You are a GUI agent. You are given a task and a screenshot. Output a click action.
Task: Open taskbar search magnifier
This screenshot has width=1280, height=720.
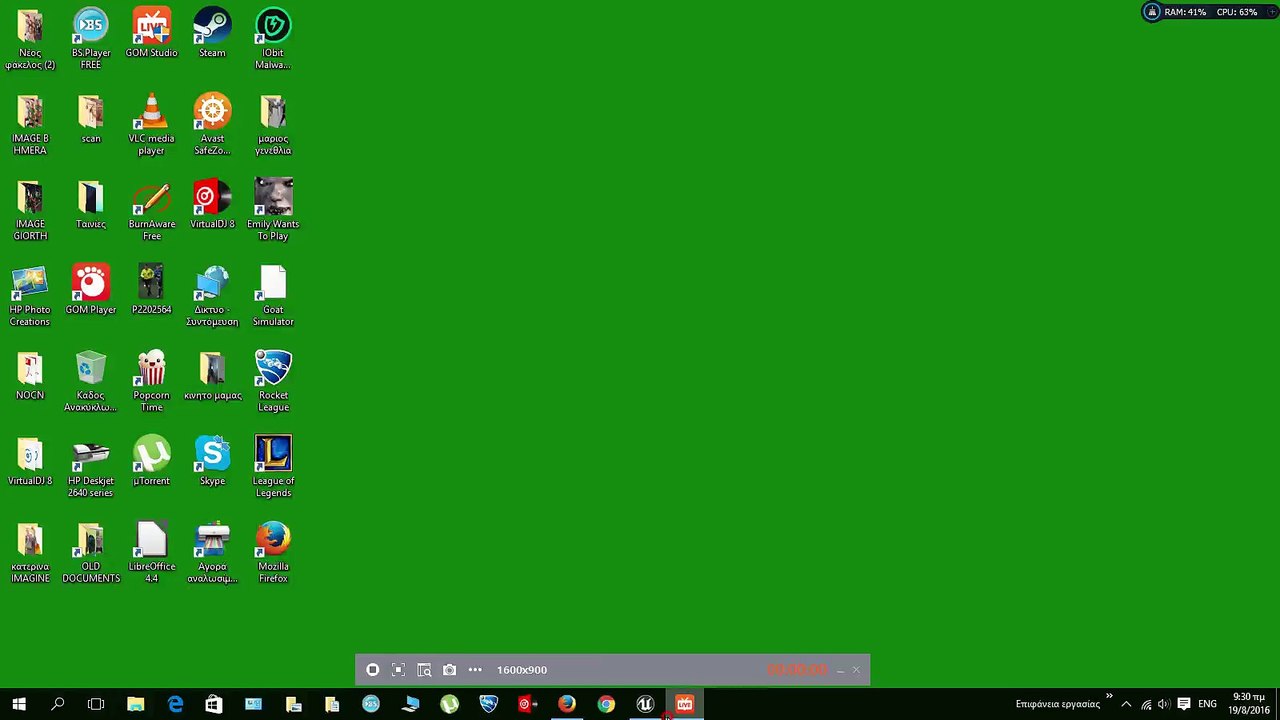(x=58, y=704)
